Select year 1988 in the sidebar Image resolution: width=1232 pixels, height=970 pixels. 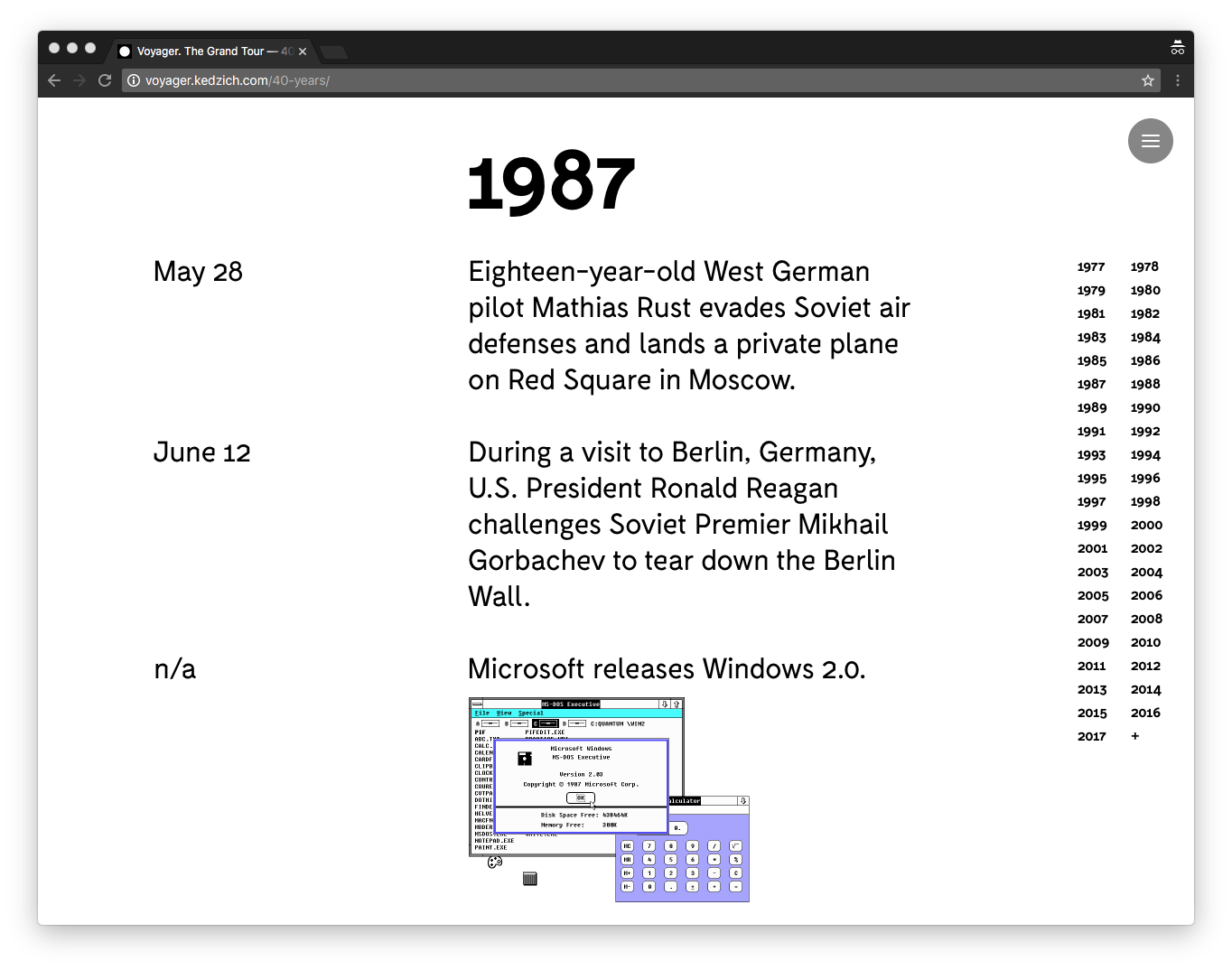click(1144, 384)
